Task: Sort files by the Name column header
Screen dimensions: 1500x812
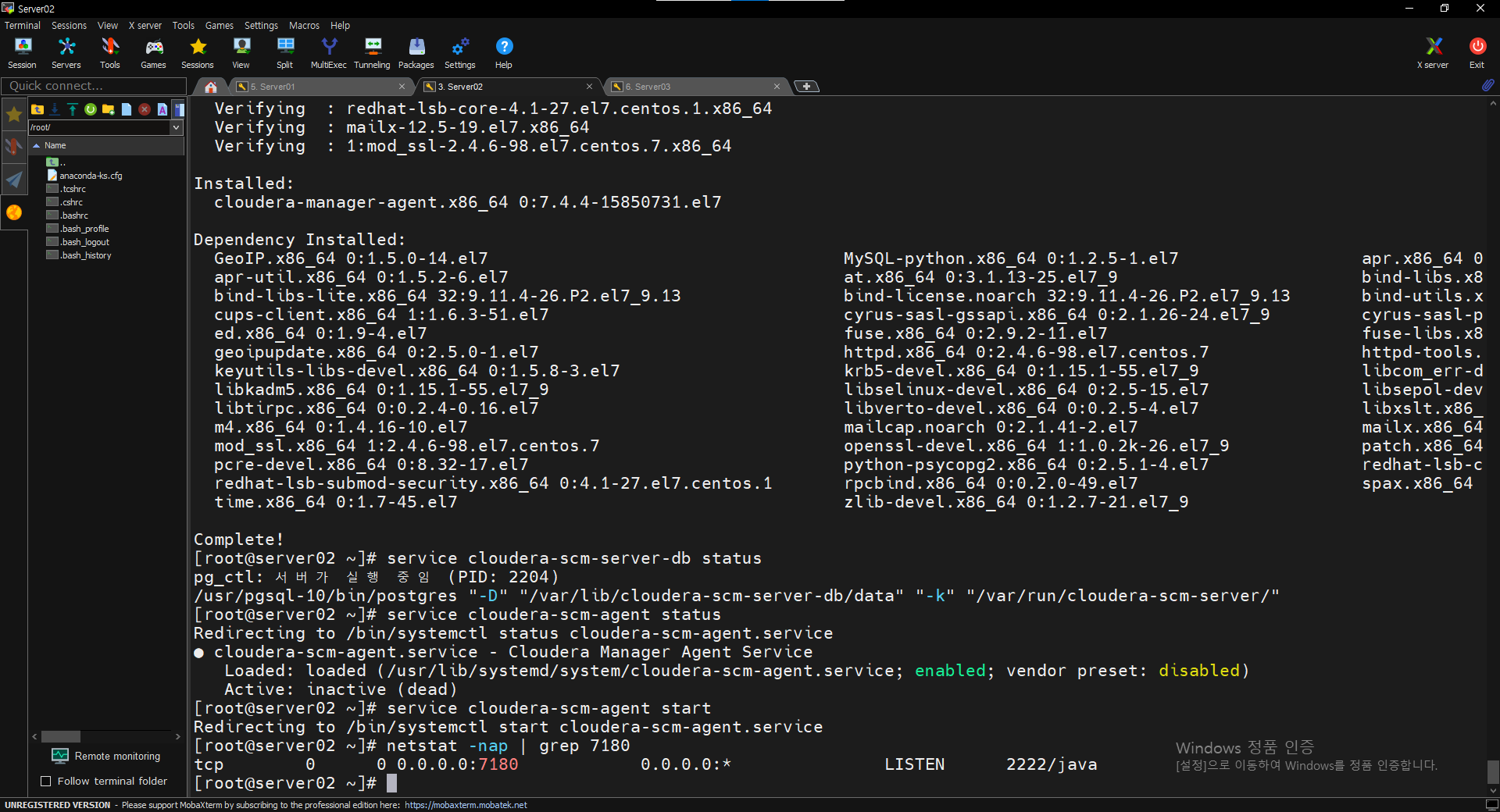Action: 106,145
